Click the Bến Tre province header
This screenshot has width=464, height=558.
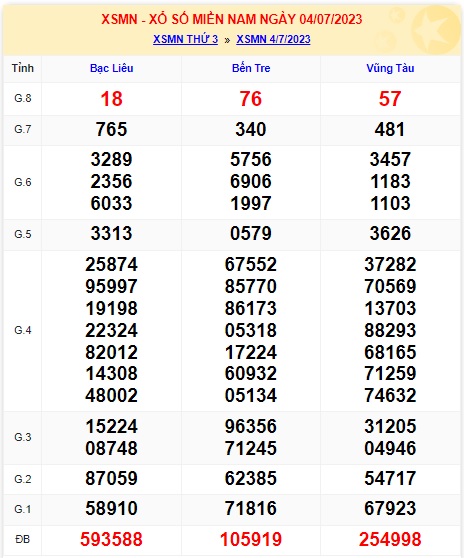(x=251, y=68)
